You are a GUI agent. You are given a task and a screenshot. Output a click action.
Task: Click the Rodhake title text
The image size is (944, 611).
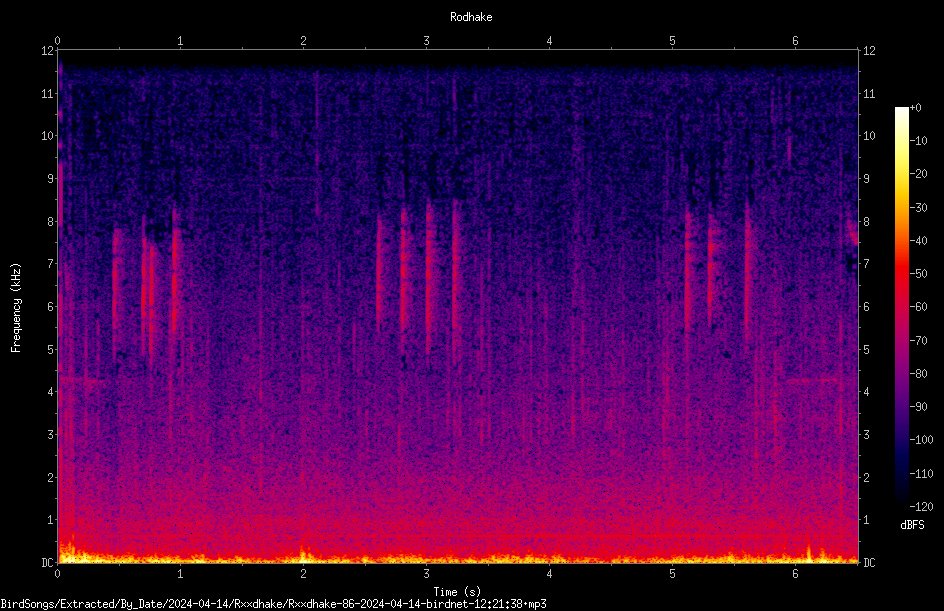click(x=471, y=17)
